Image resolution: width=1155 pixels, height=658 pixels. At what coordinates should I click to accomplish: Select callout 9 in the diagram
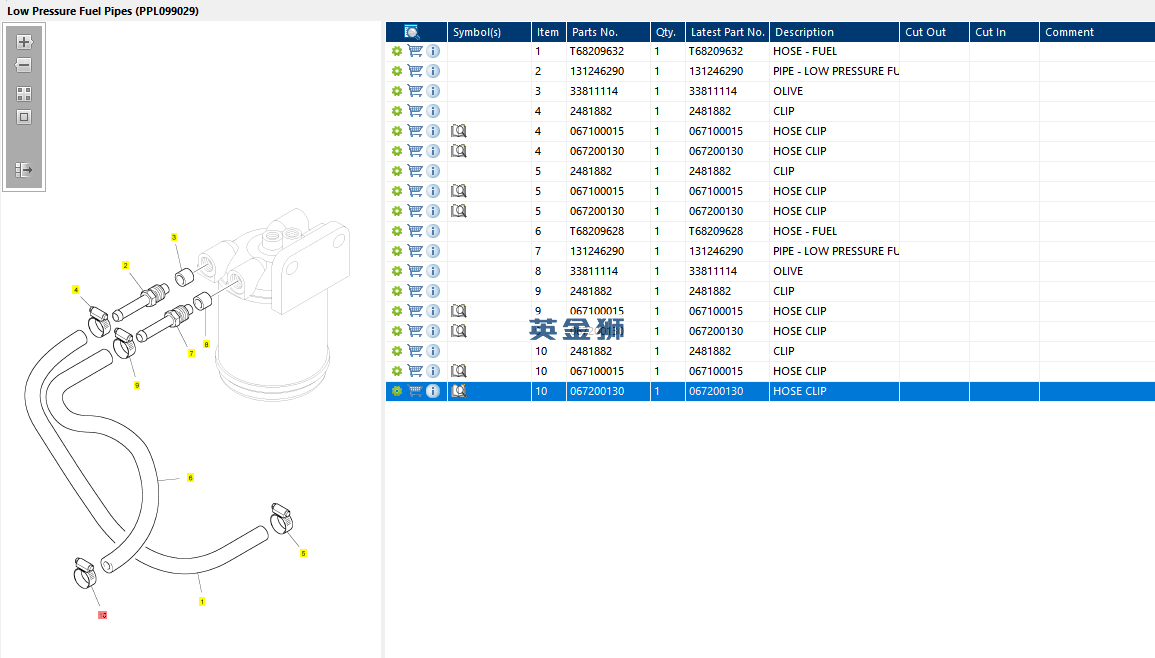coord(137,385)
